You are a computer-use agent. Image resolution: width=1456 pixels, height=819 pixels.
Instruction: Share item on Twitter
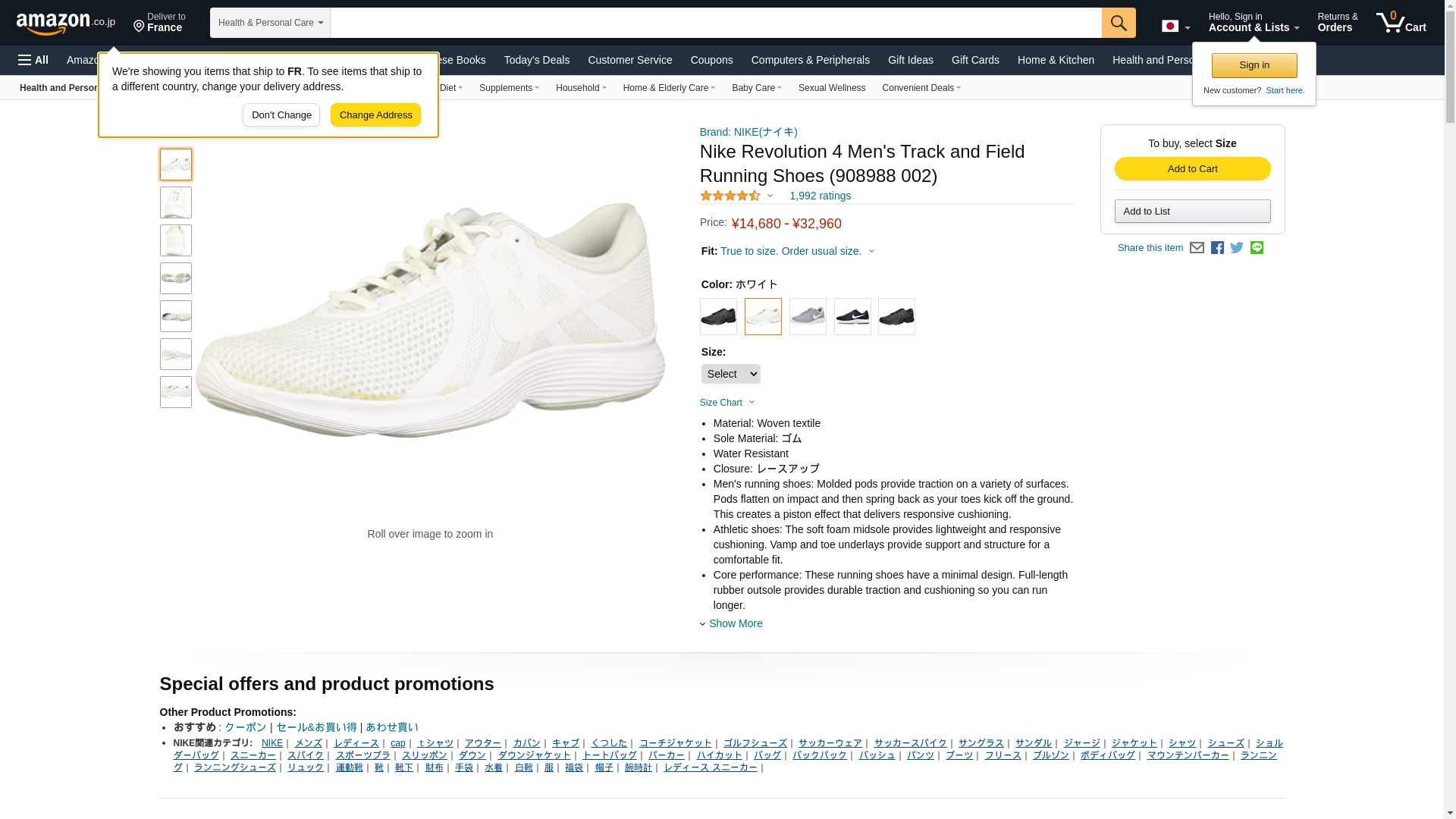(x=1237, y=248)
